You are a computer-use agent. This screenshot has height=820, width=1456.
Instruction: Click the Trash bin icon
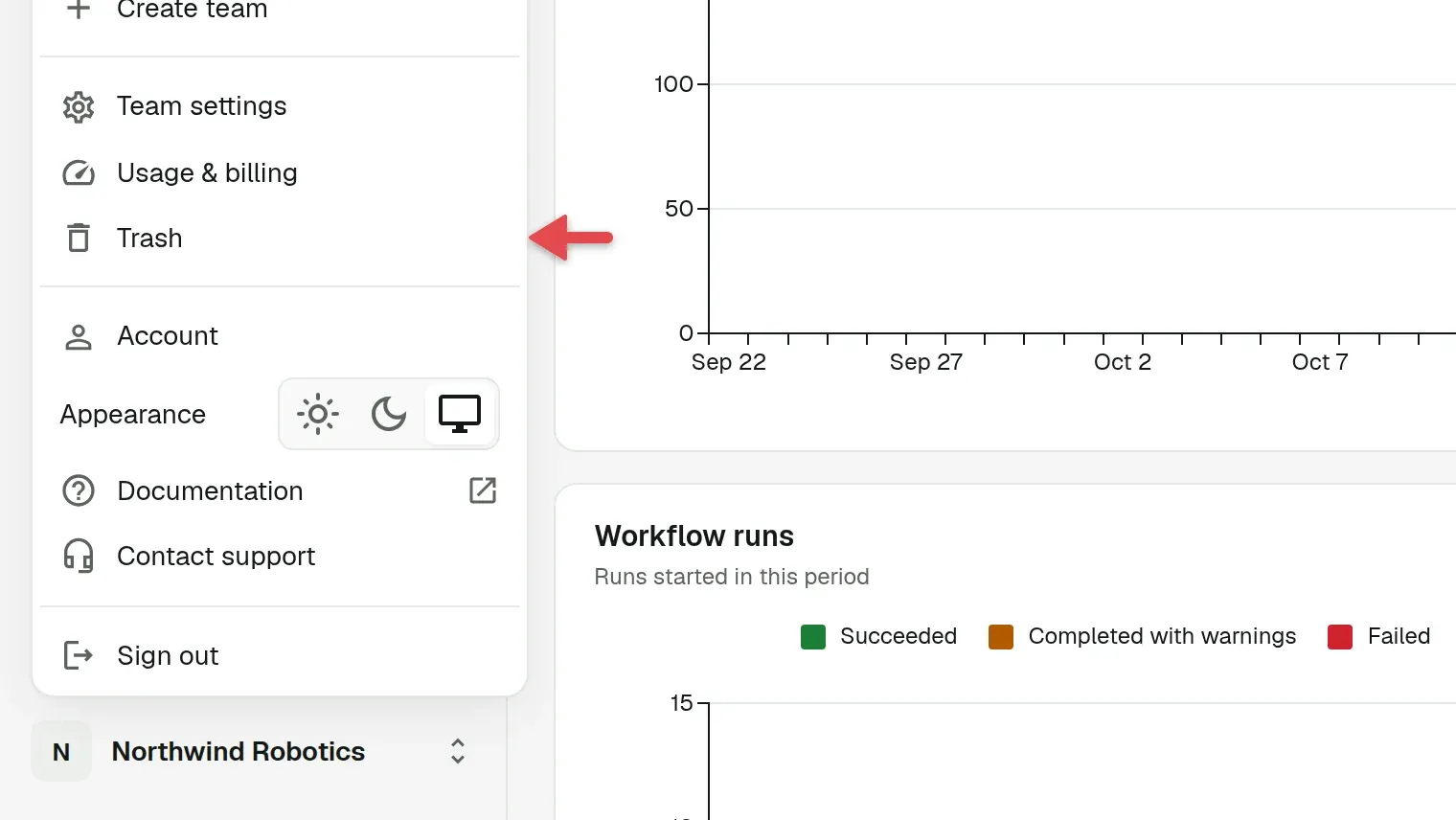tap(79, 238)
